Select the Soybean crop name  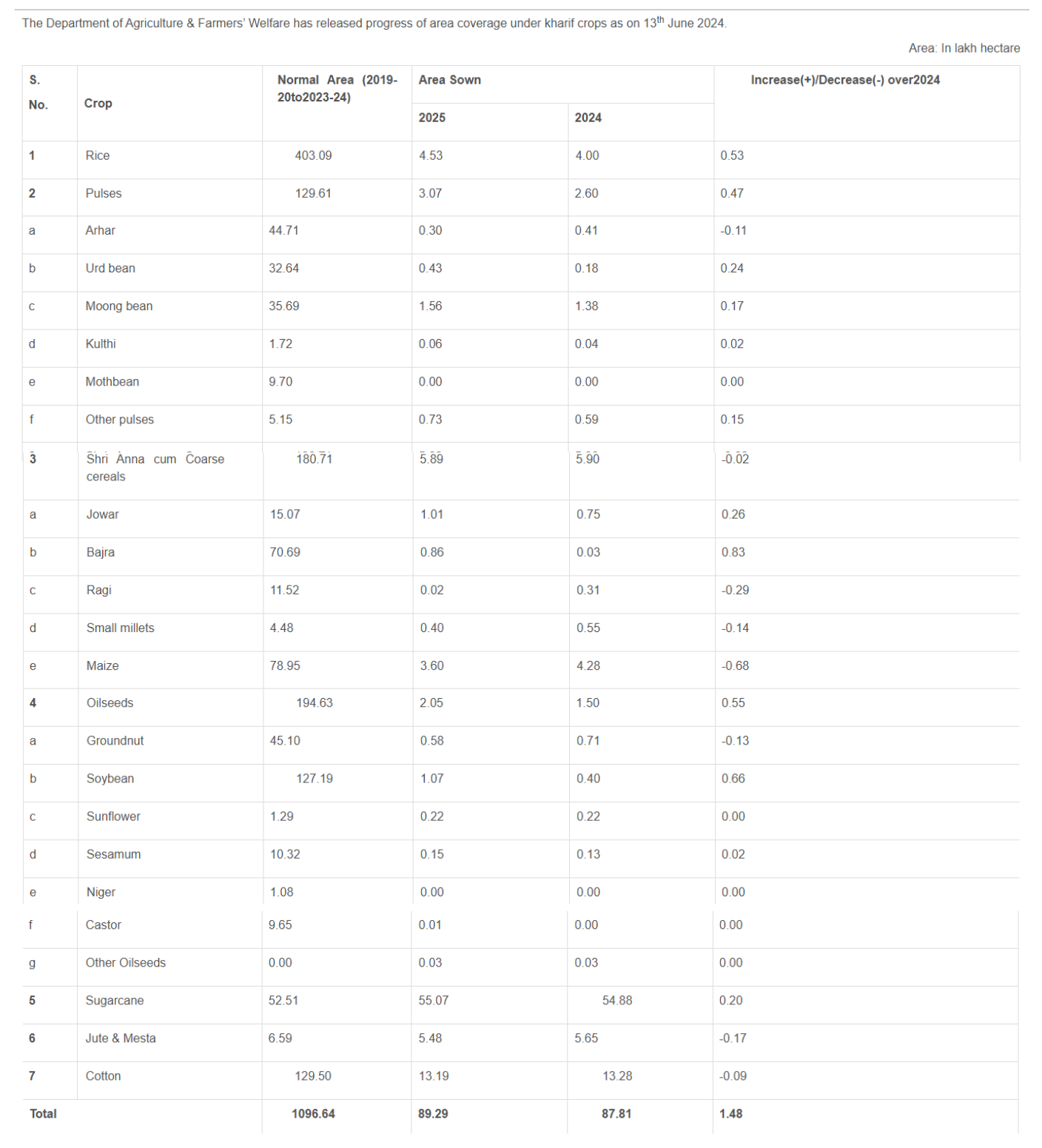tap(110, 779)
